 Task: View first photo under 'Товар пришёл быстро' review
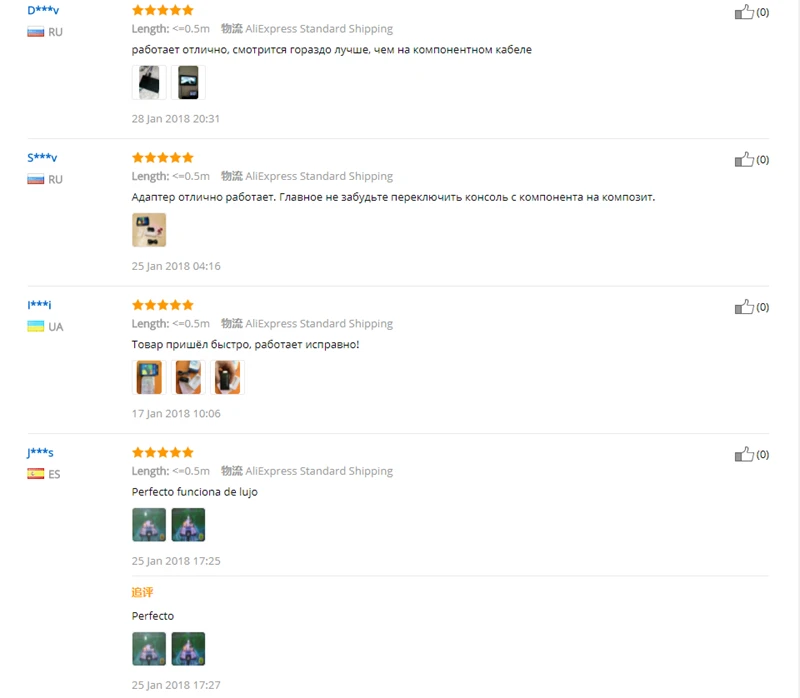[x=149, y=377]
